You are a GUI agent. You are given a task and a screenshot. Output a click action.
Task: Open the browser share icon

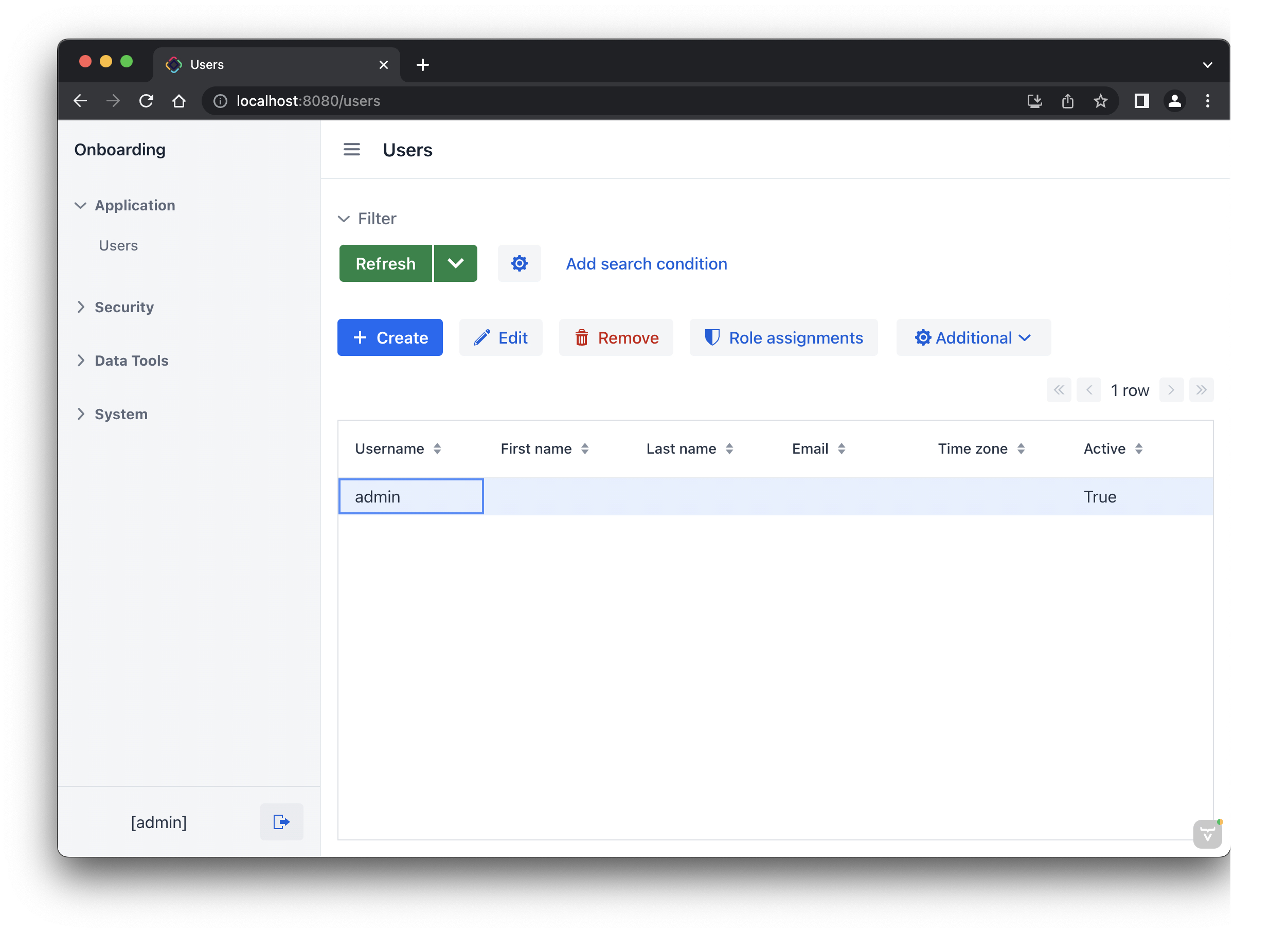(x=1067, y=100)
